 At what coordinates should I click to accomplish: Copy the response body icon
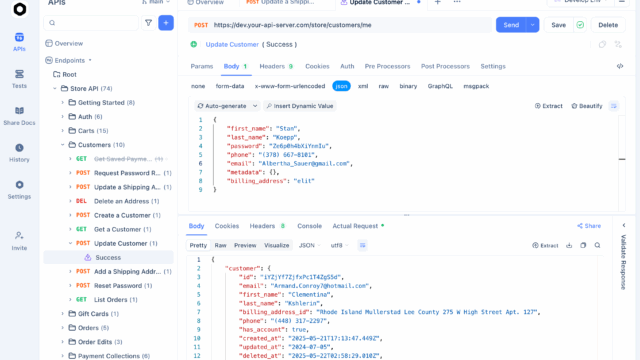[583, 245]
